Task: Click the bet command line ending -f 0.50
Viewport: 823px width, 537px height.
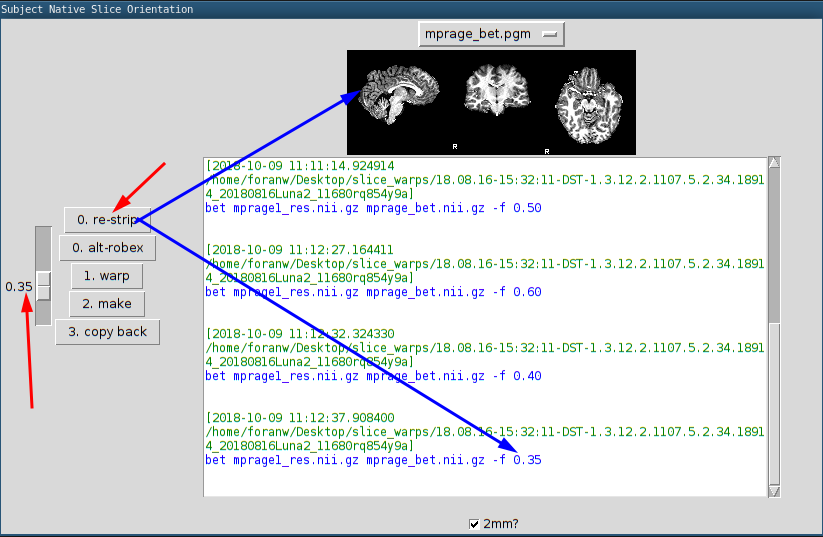Action: 373,208
